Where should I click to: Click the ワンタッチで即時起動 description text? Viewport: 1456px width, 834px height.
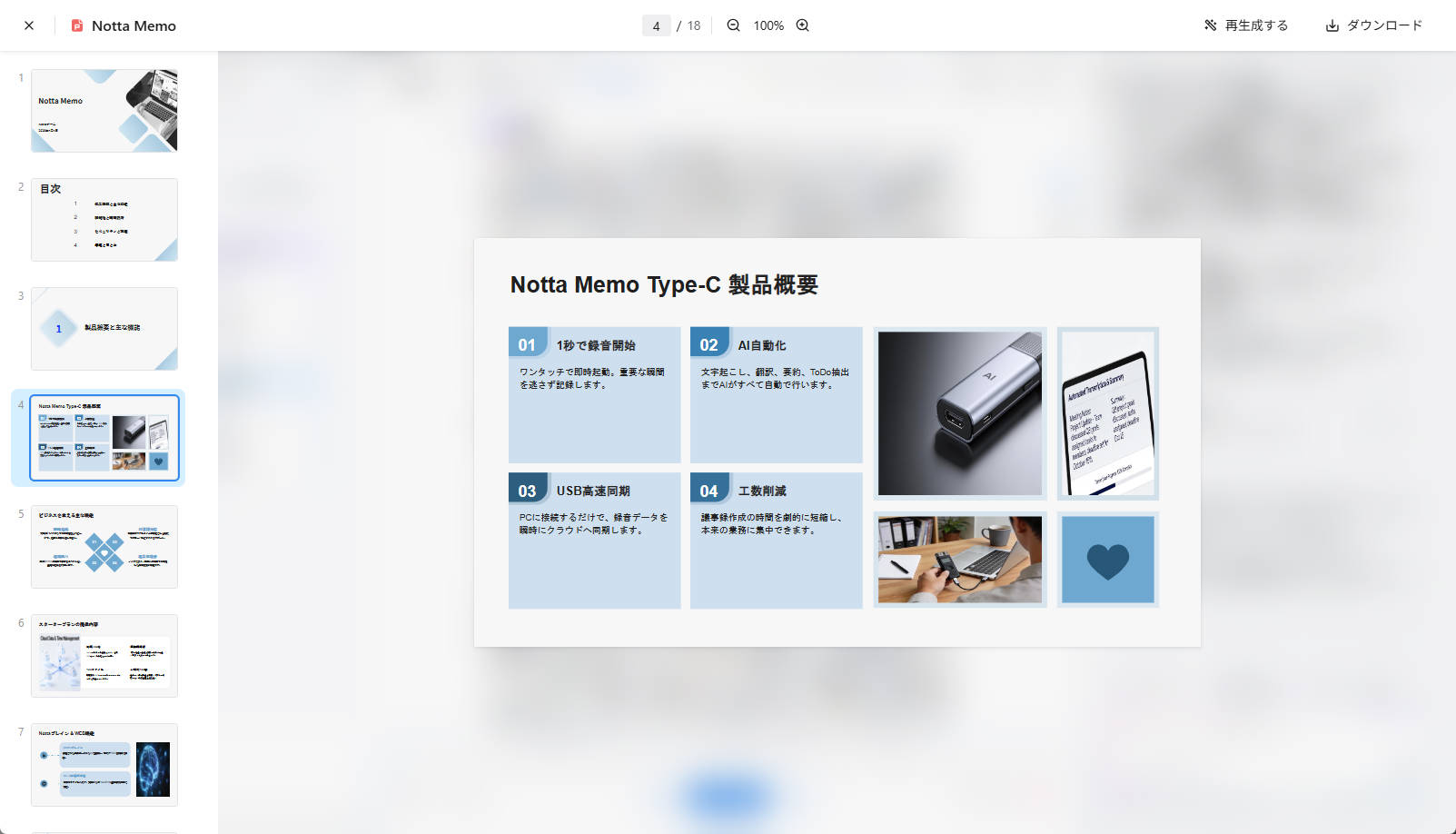point(591,378)
